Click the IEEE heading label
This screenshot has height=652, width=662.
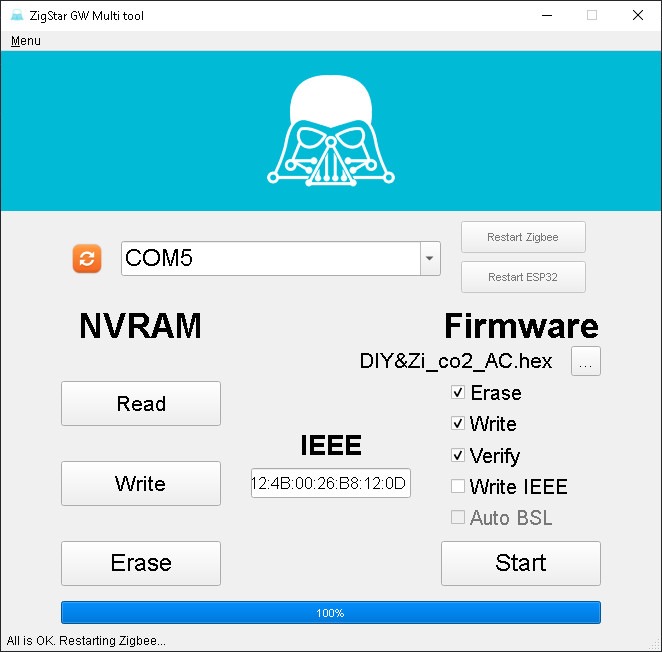click(x=331, y=445)
